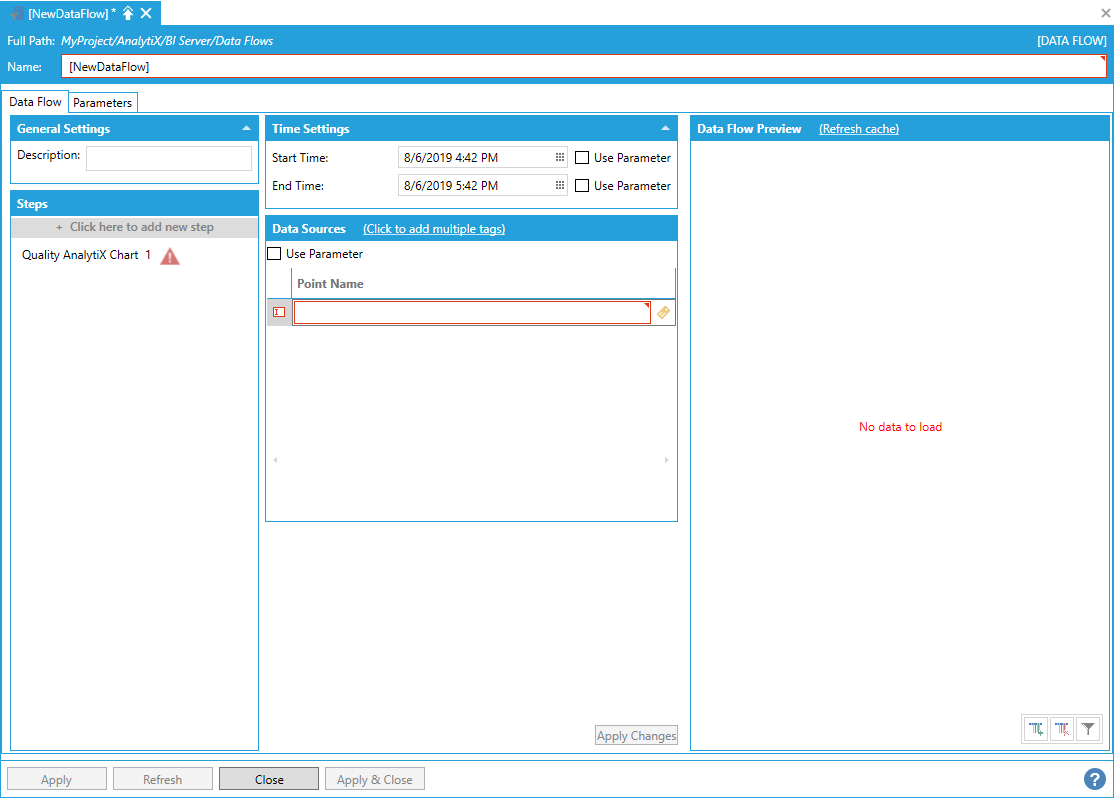Image resolution: width=1116 pixels, height=798 pixels.
Task: Click the Description input field
Action: coord(169,159)
